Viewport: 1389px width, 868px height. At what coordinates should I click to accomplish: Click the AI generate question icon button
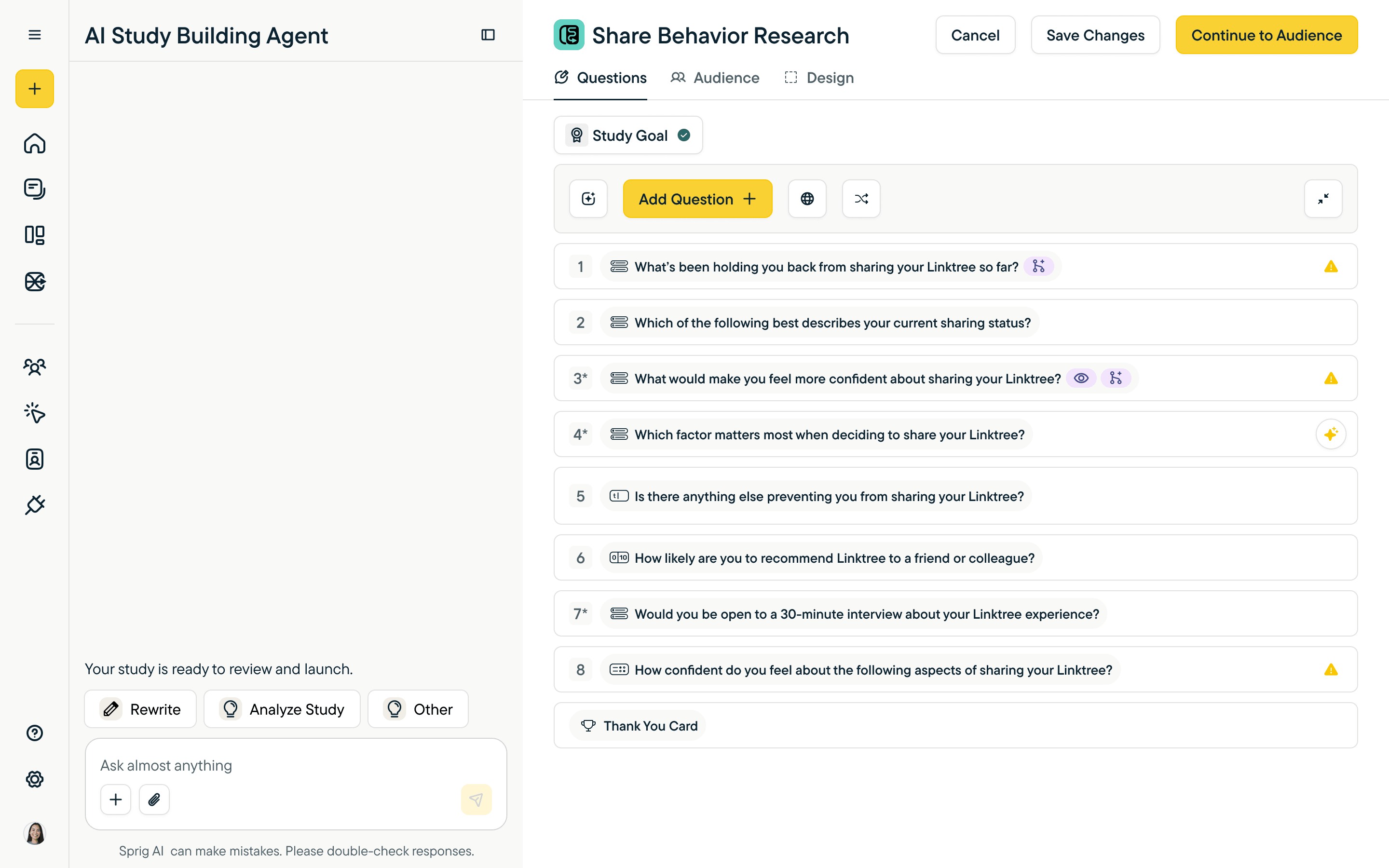click(x=588, y=199)
